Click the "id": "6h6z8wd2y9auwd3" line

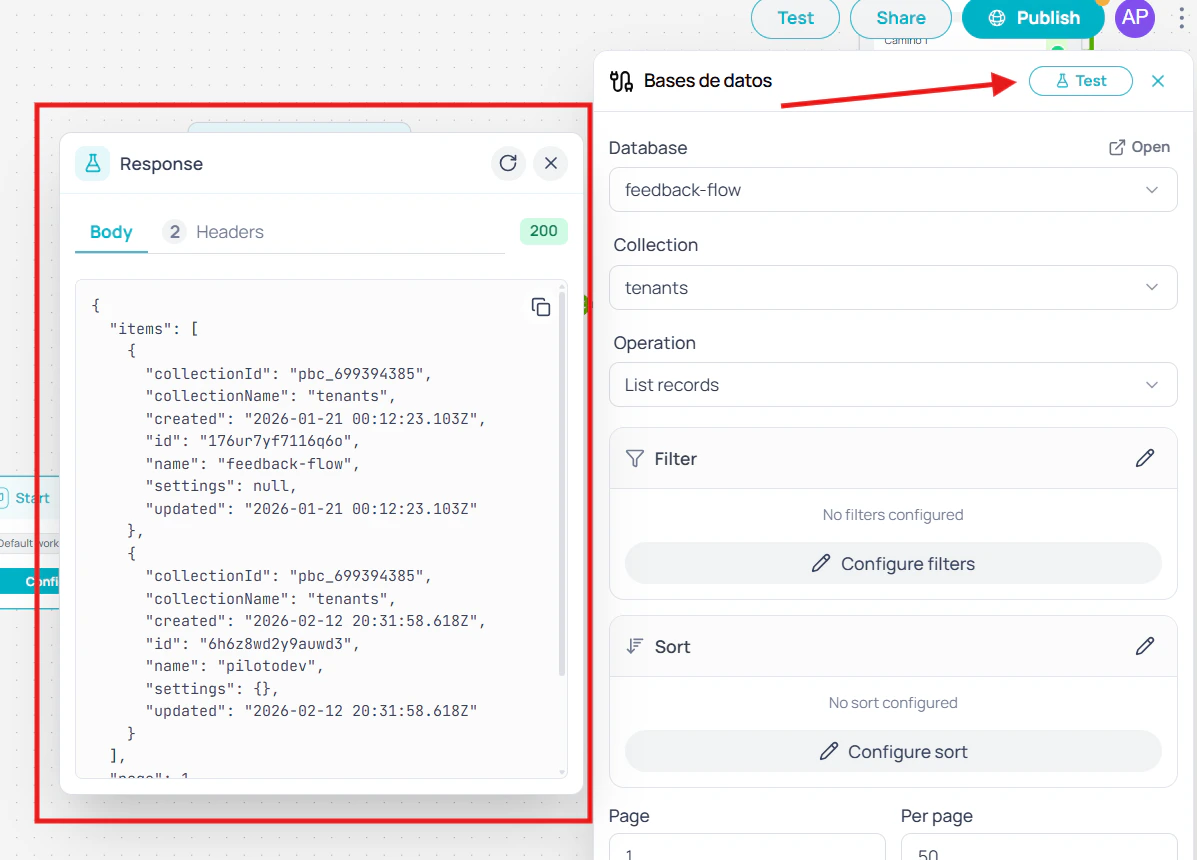(x=252, y=644)
